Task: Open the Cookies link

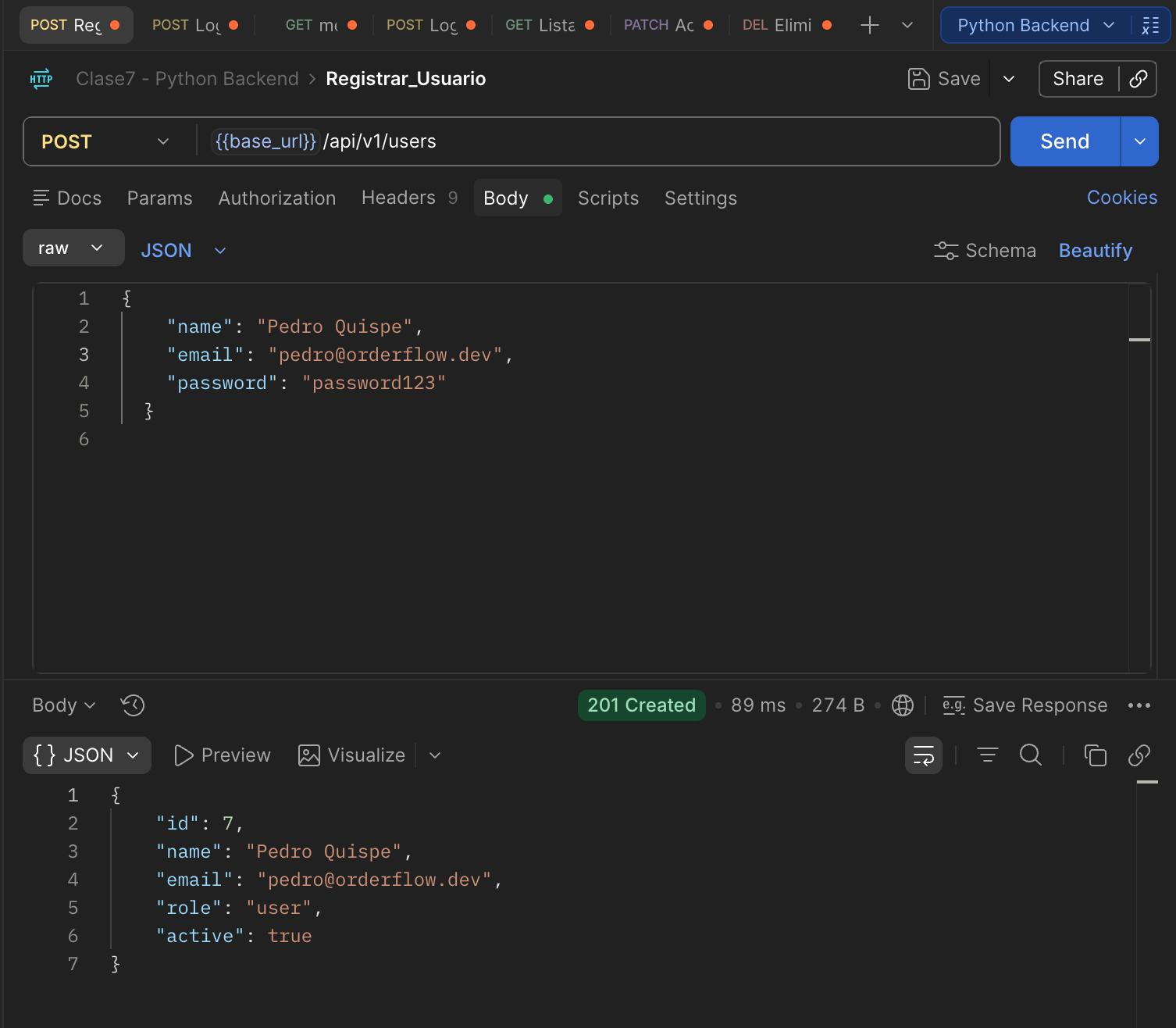Action: click(1122, 198)
